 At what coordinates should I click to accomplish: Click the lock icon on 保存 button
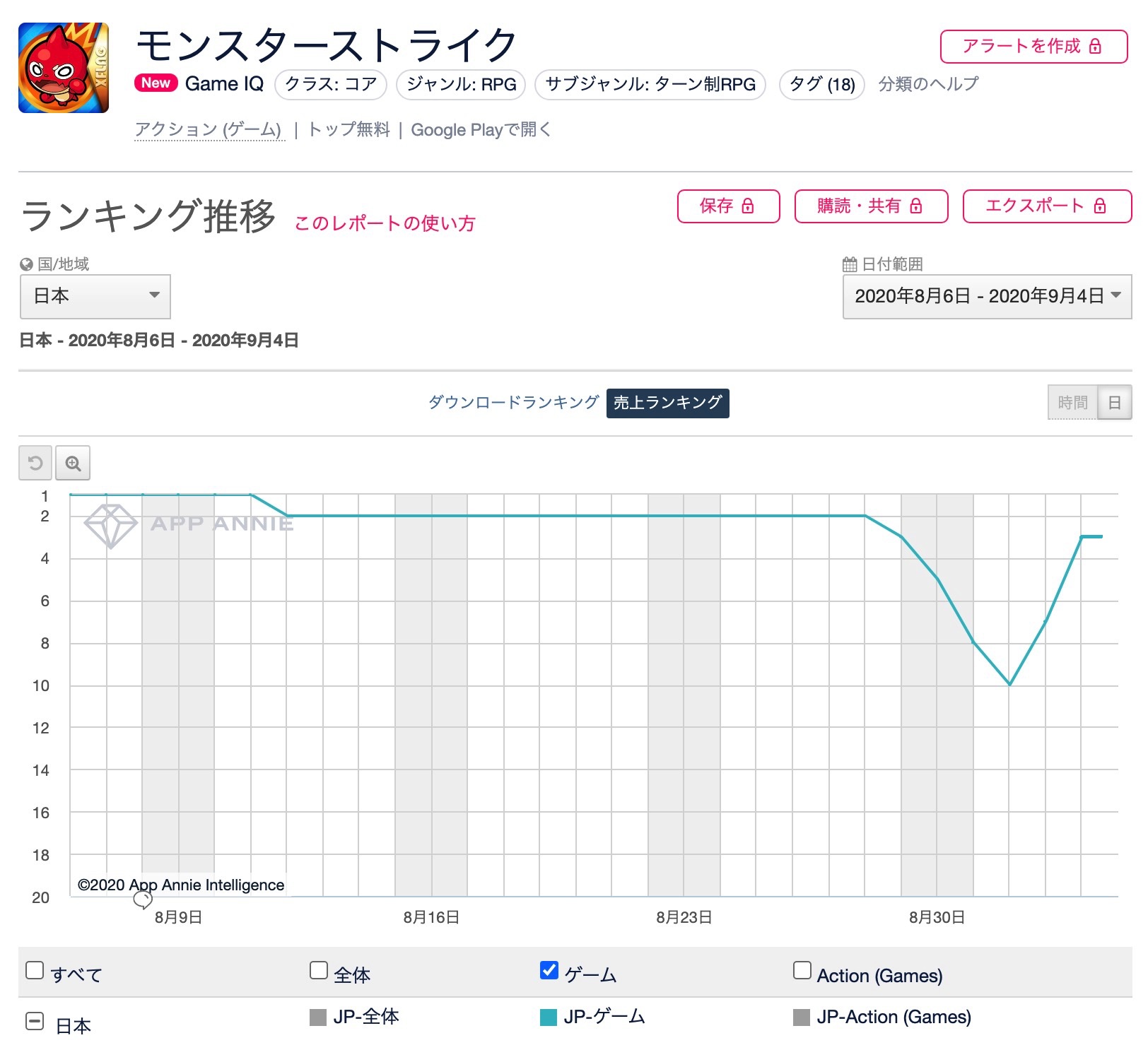pyautogui.click(x=748, y=206)
